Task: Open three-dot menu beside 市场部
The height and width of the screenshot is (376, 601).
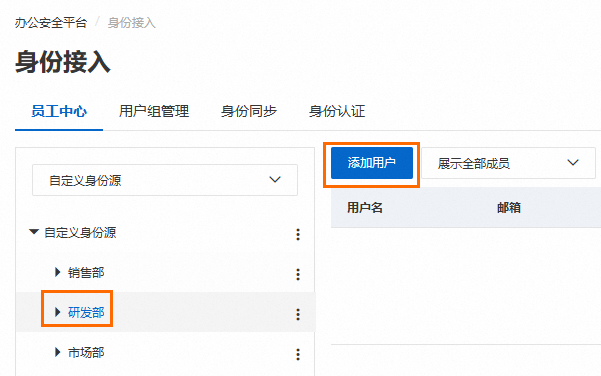Action: click(298, 354)
